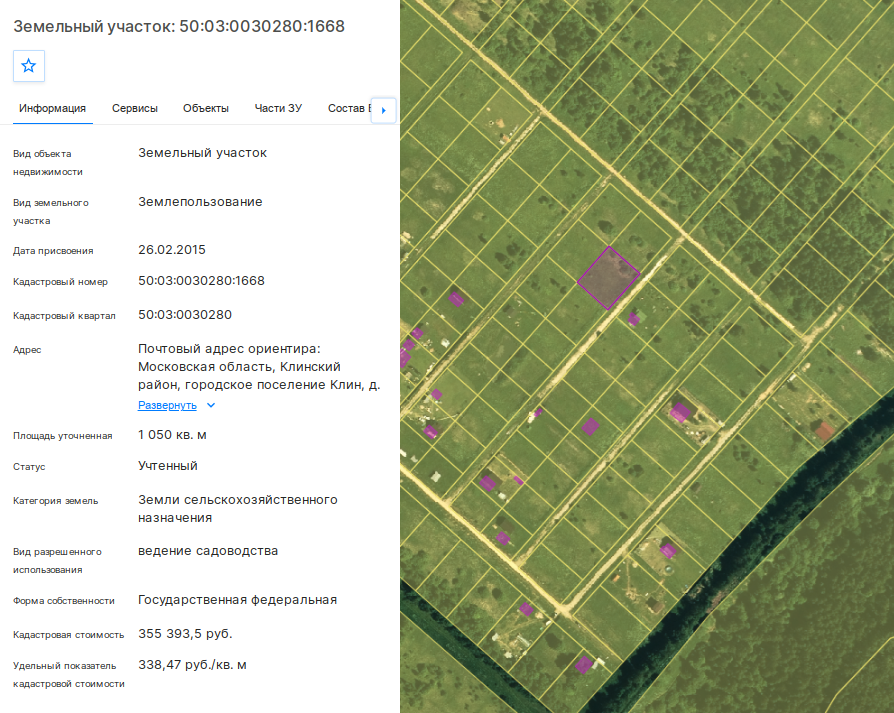The width and height of the screenshot is (894, 713).
Task: Select the highlighted purple parcel on map
Action: 608,278
